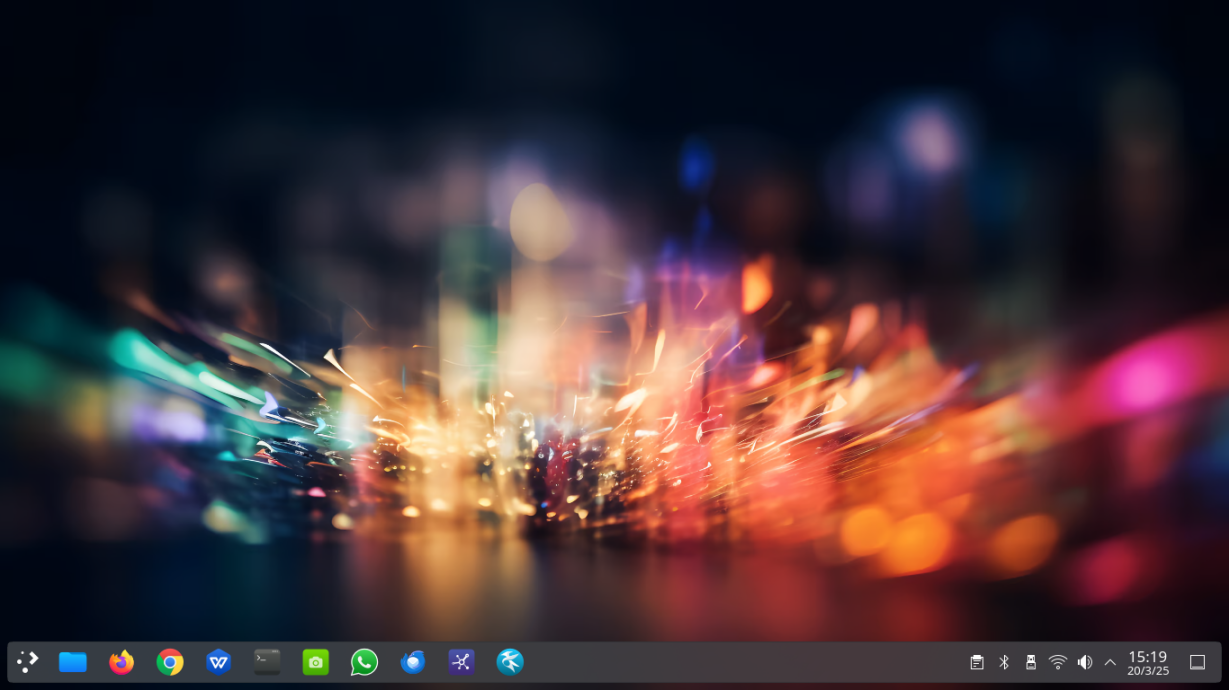Open the terminal emulator

[x=267, y=662]
